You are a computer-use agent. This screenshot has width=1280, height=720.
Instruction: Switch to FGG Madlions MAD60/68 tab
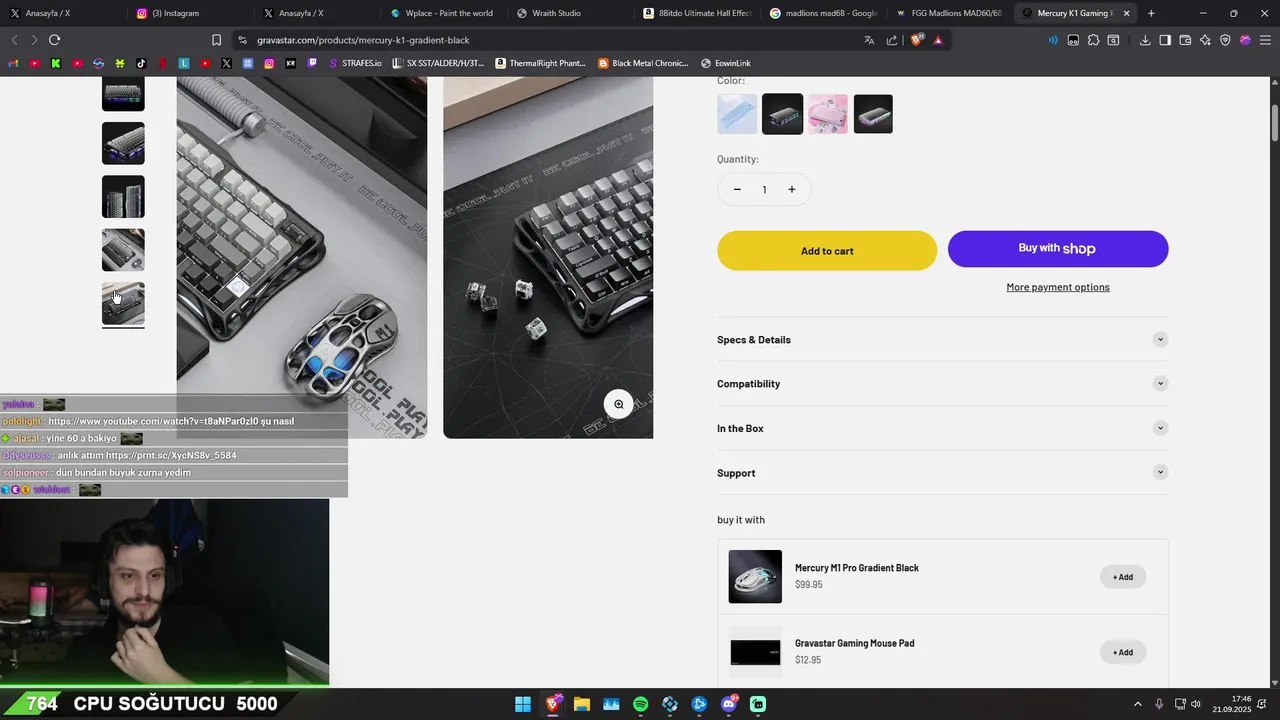pyautogui.click(x=949, y=13)
